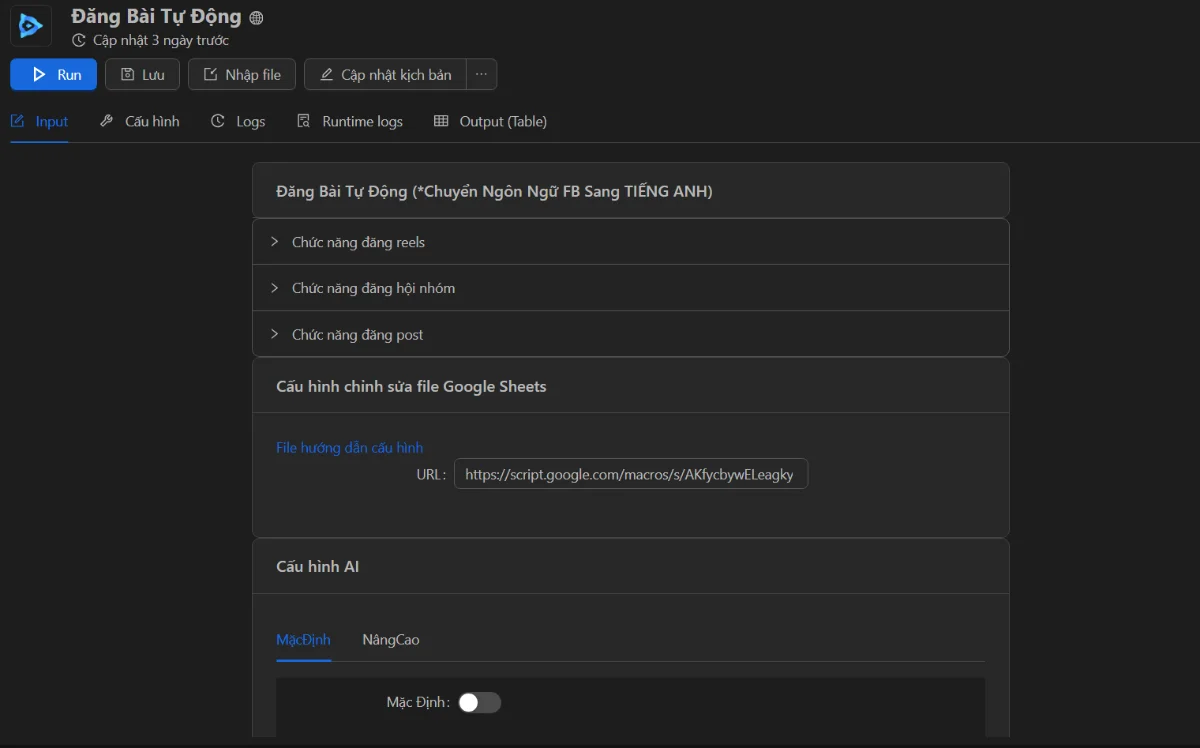Switch to the Runtime logs tab
1200x748 pixels.
(x=350, y=122)
